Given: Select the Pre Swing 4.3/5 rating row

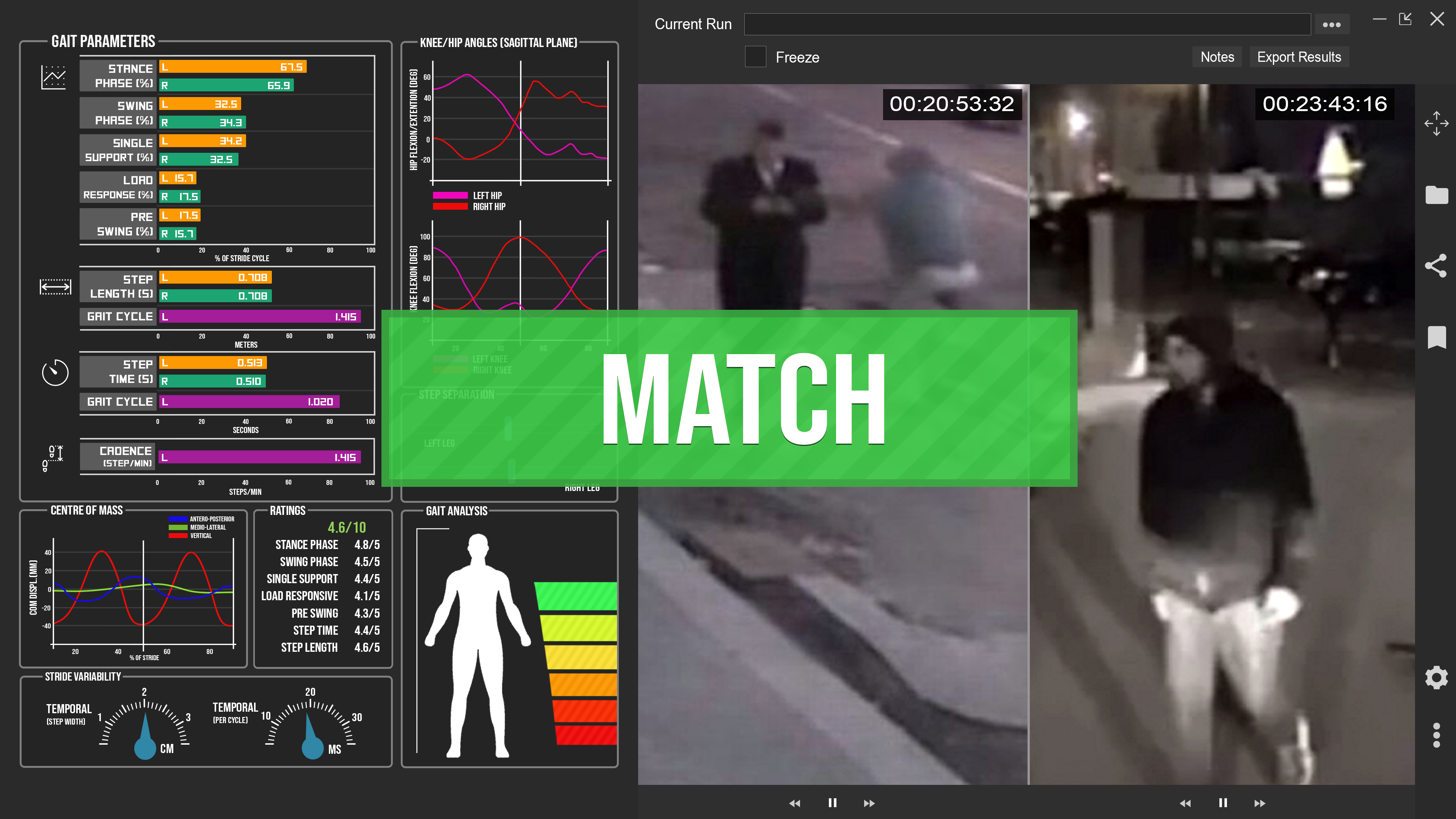Looking at the screenshot, I should point(335,613).
